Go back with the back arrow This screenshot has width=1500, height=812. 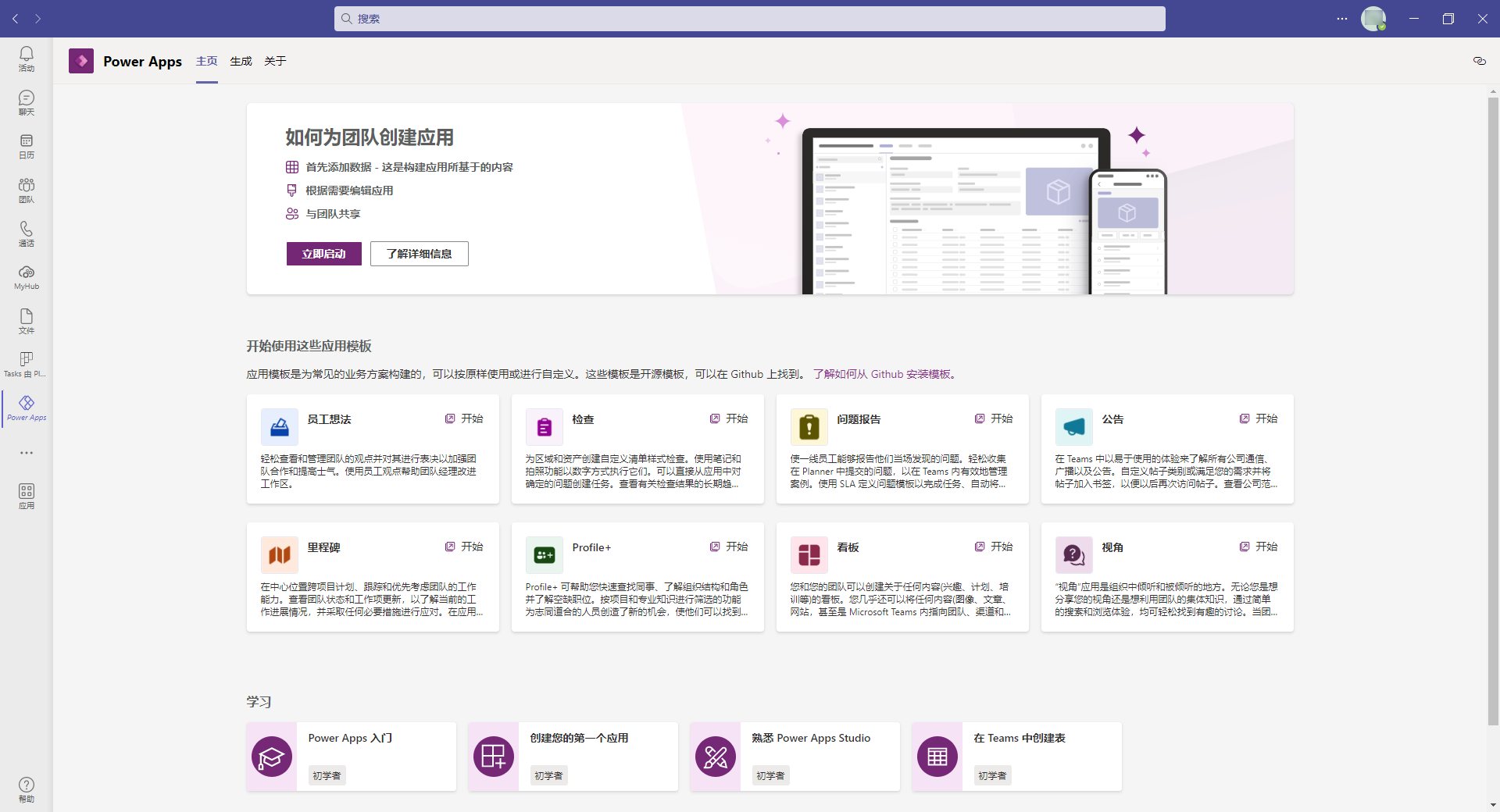click(x=16, y=18)
